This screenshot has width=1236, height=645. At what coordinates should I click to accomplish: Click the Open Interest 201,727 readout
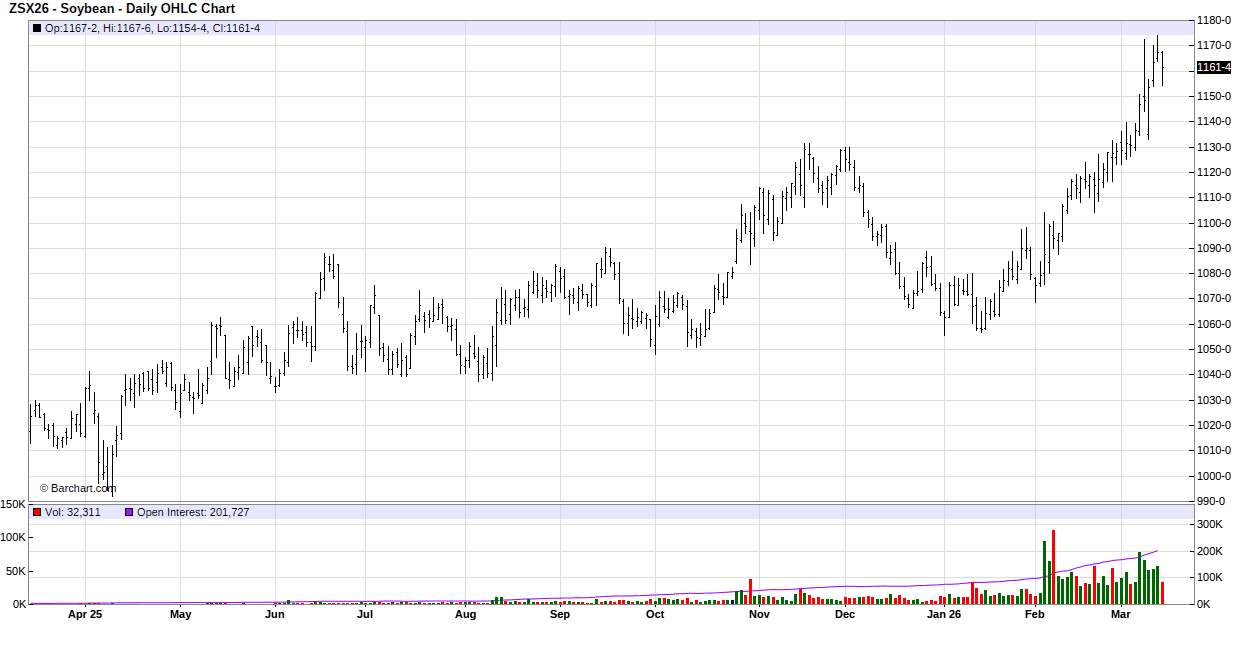pos(193,512)
